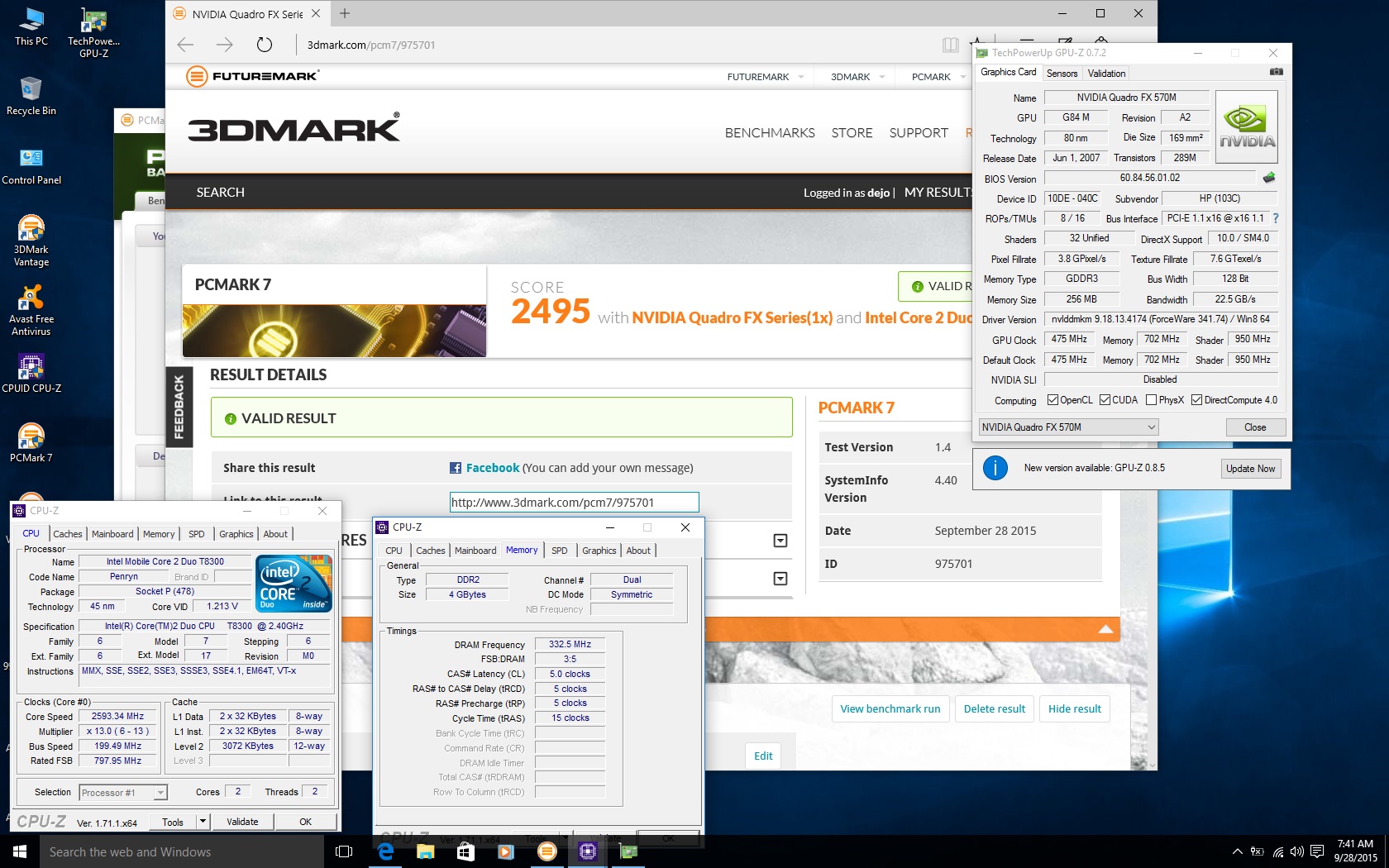
Task: Launch the 3DMark Vantage desktop shortcut
Action: pyautogui.click(x=31, y=240)
